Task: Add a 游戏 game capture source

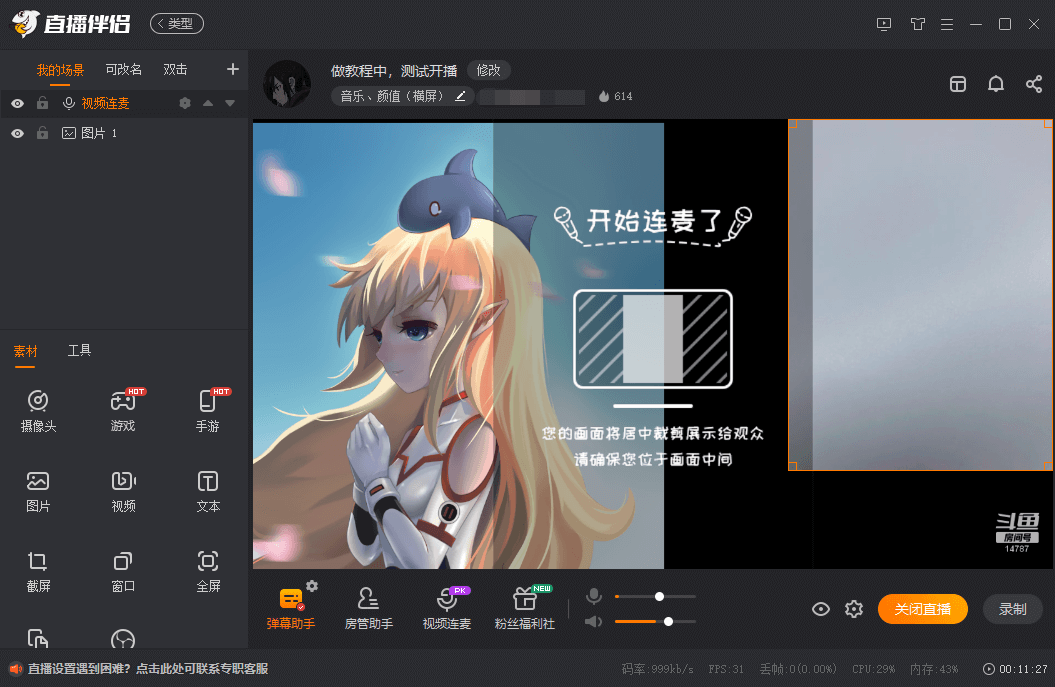Action: [x=123, y=410]
